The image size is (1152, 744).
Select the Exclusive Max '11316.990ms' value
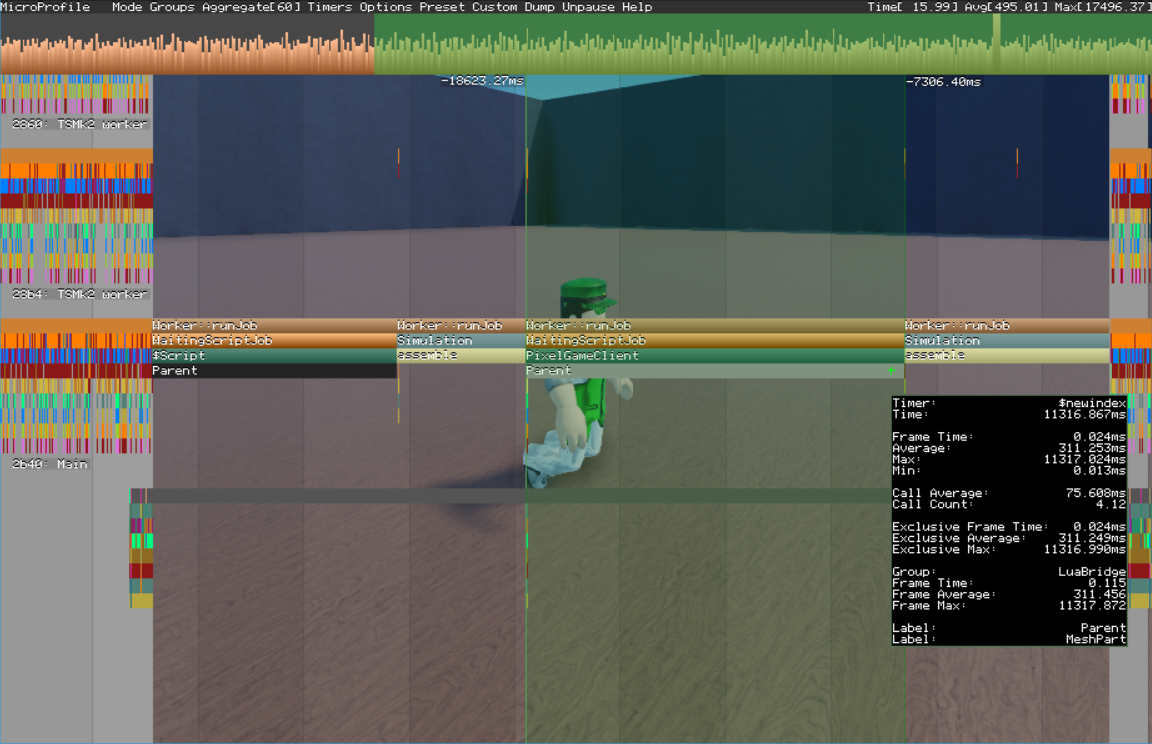pos(1084,549)
